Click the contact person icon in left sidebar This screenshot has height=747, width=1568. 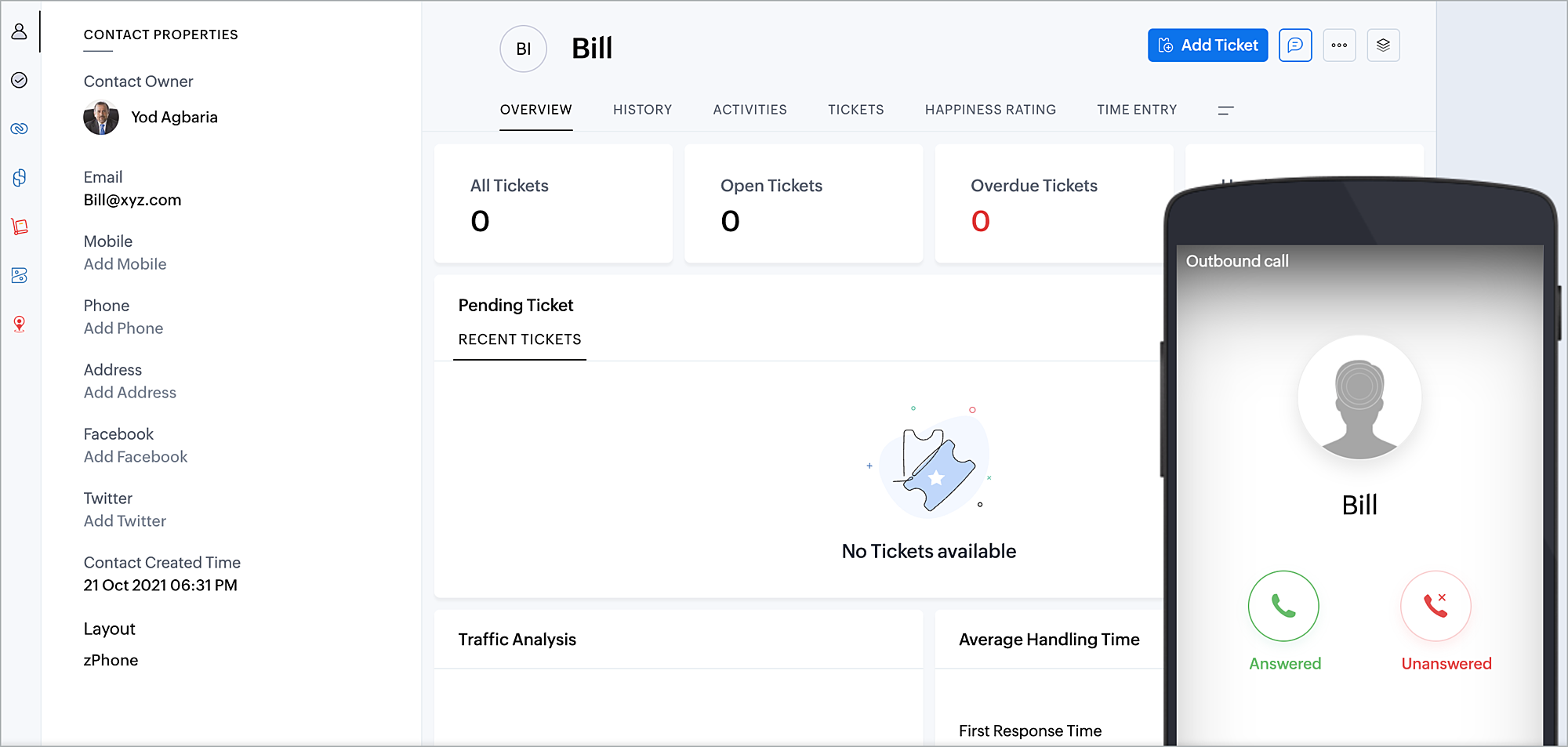click(x=20, y=31)
